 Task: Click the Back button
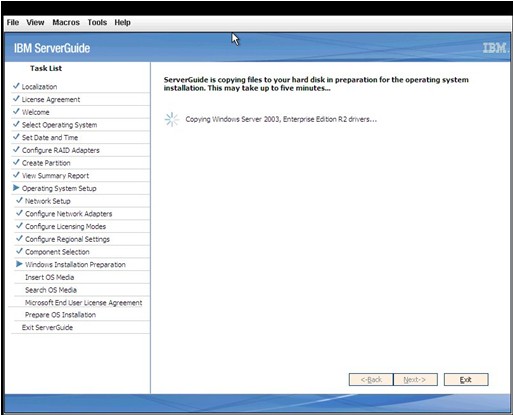[371, 379]
